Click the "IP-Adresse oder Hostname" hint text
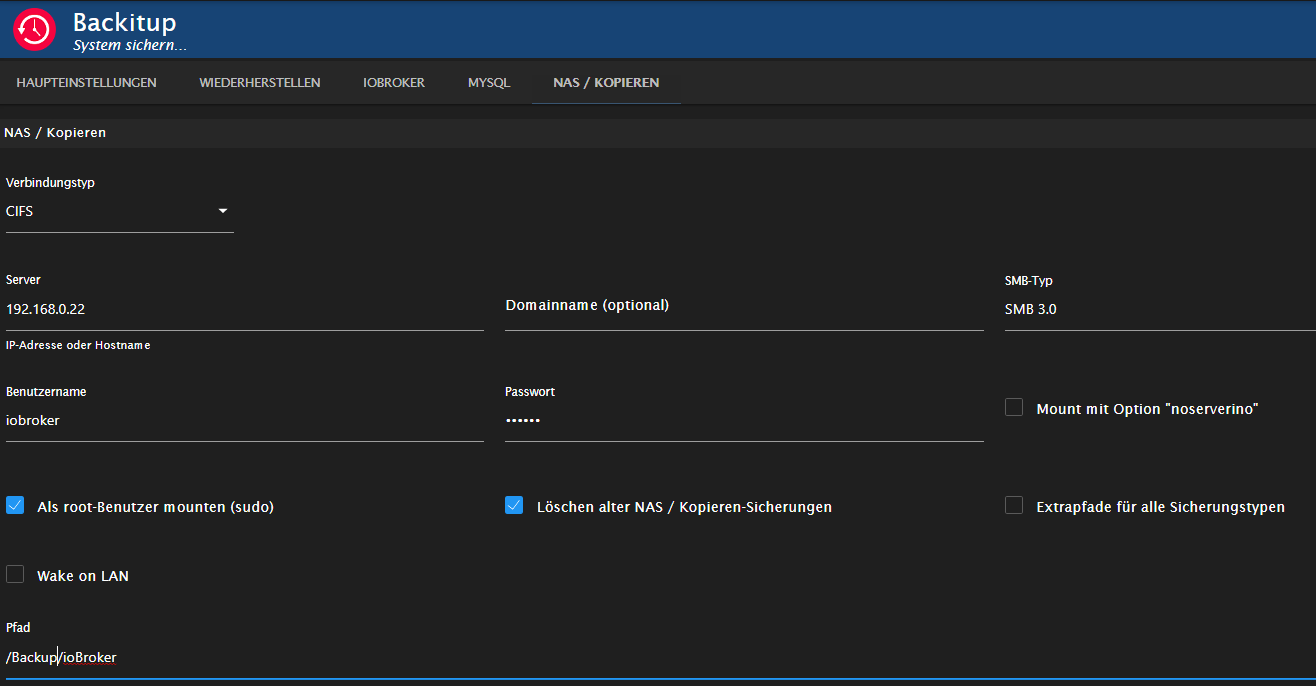Screen dimensions: 1316x686 point(78,345)
